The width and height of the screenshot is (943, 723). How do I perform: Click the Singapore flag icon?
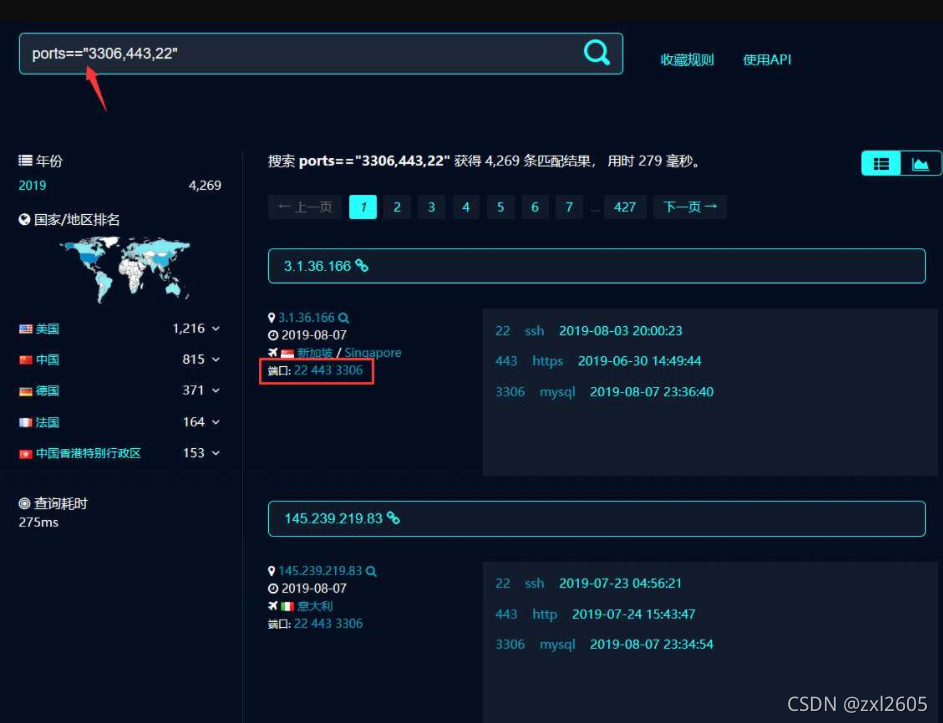pyautogui.click(x=287, y=353)
